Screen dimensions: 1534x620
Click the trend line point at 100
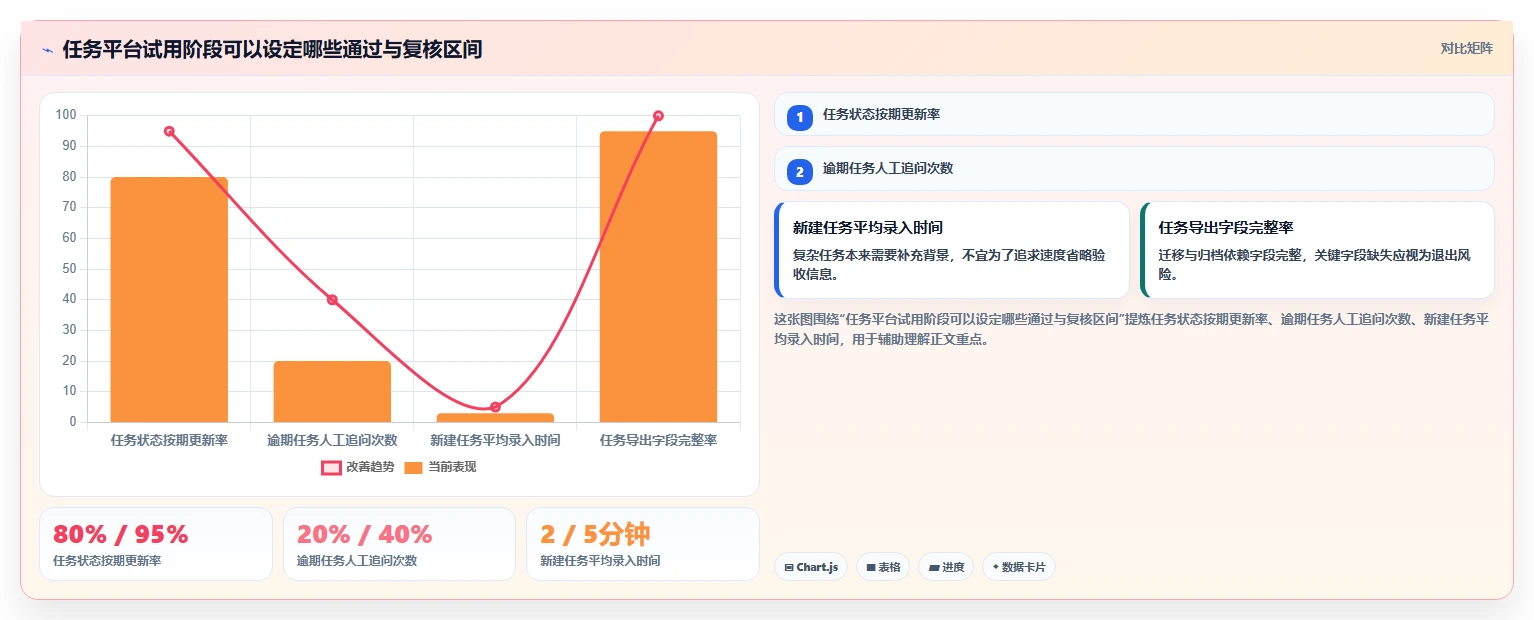point(658,116)
